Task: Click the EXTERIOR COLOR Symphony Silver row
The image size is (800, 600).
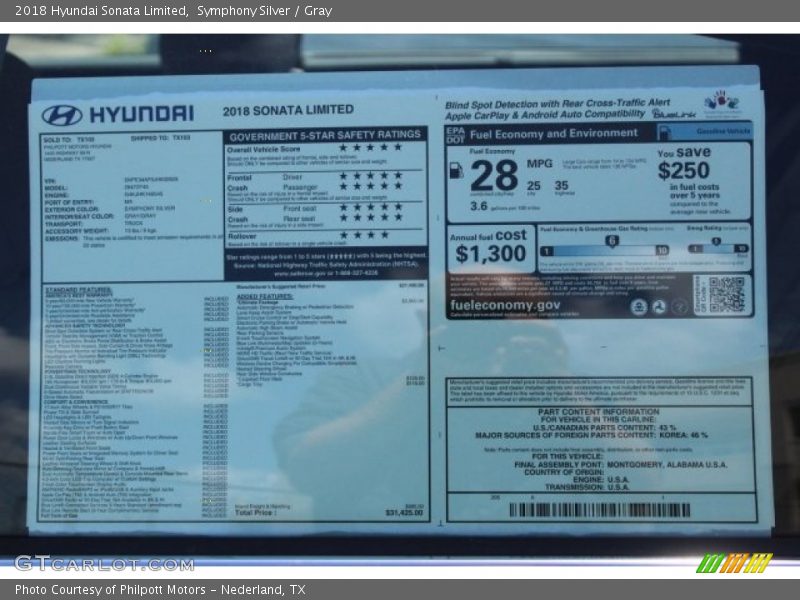Action: click(110, 209)
